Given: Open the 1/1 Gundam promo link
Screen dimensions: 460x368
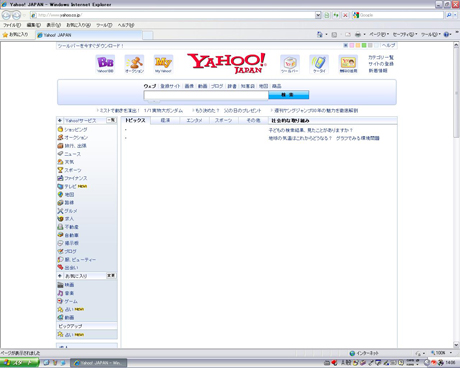Looking at the screenshot, I should [163, 110].
